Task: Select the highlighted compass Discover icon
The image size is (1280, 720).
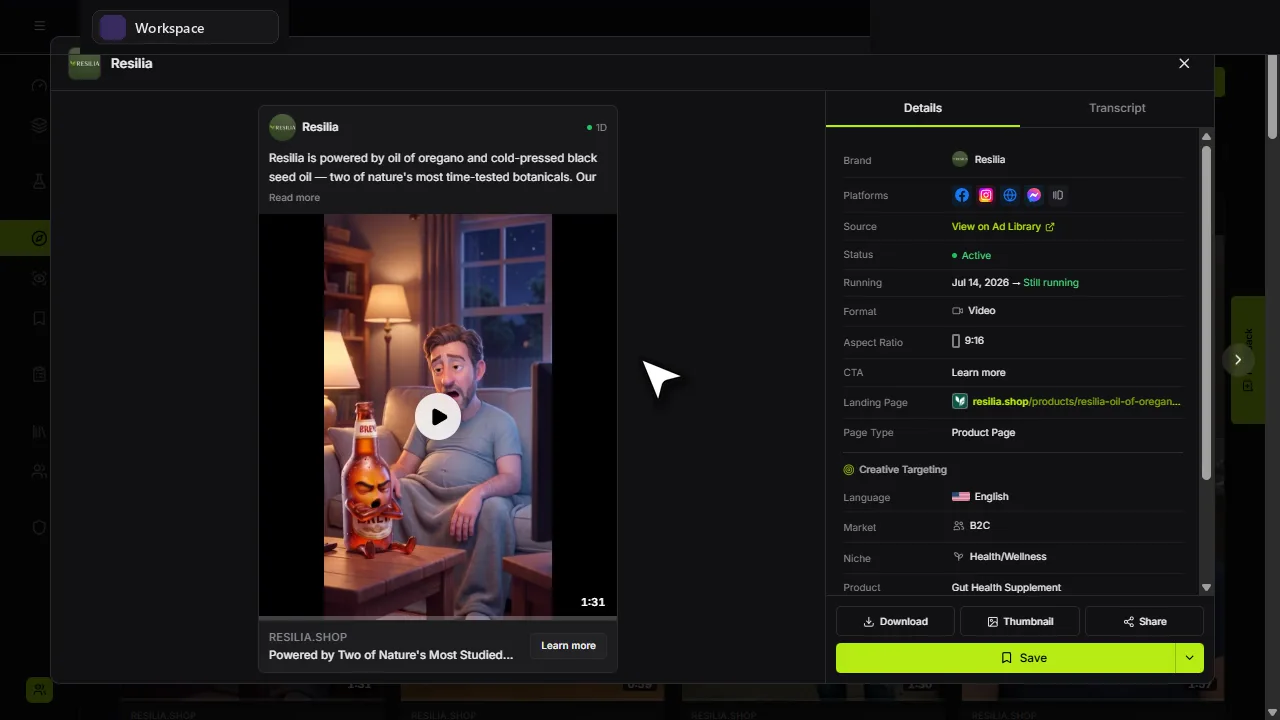Action: coord(39,238)
